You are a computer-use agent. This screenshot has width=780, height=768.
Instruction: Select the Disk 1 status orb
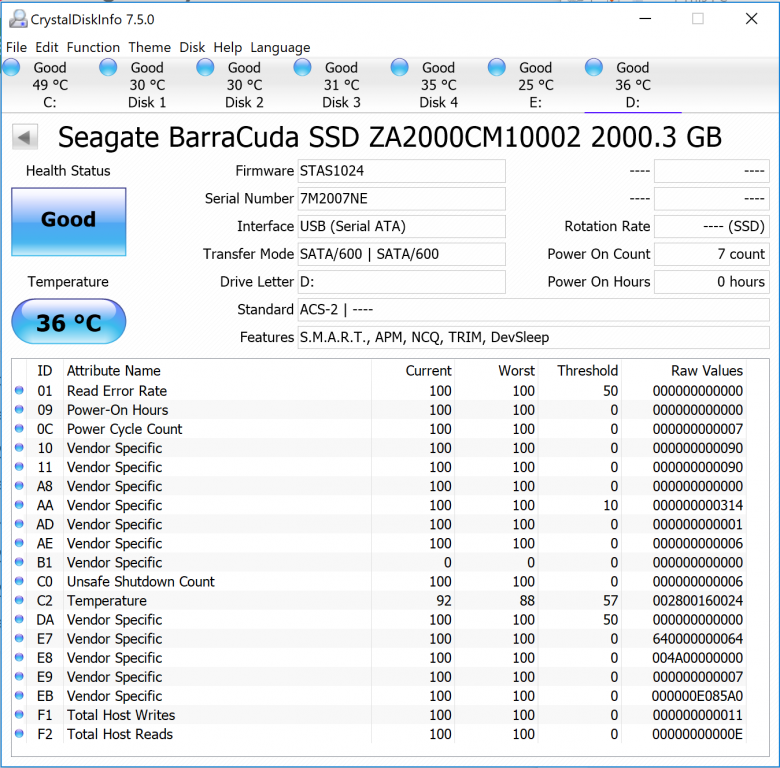click(x=109, y=68)
